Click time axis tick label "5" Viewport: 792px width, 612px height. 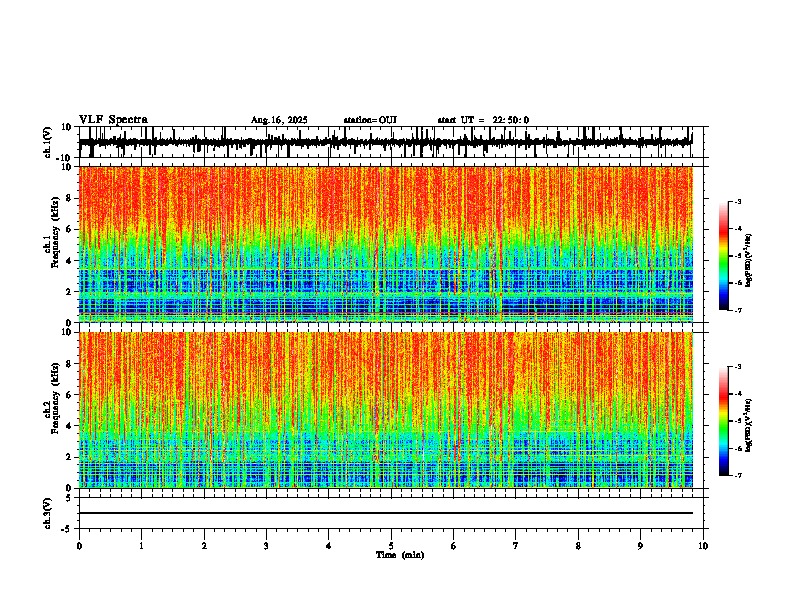(x=391, y=546)
